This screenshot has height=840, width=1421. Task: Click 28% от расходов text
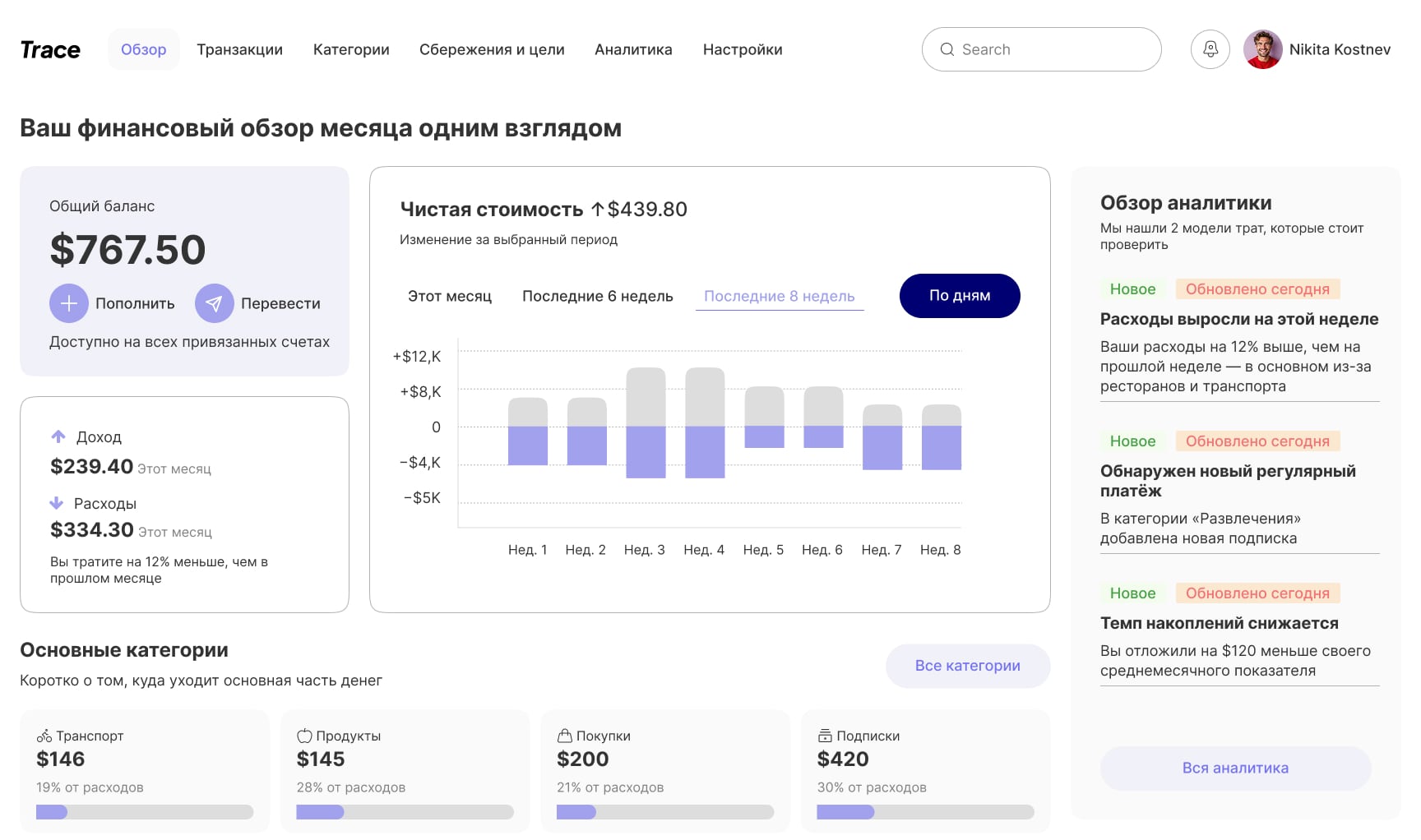(351, 787)
